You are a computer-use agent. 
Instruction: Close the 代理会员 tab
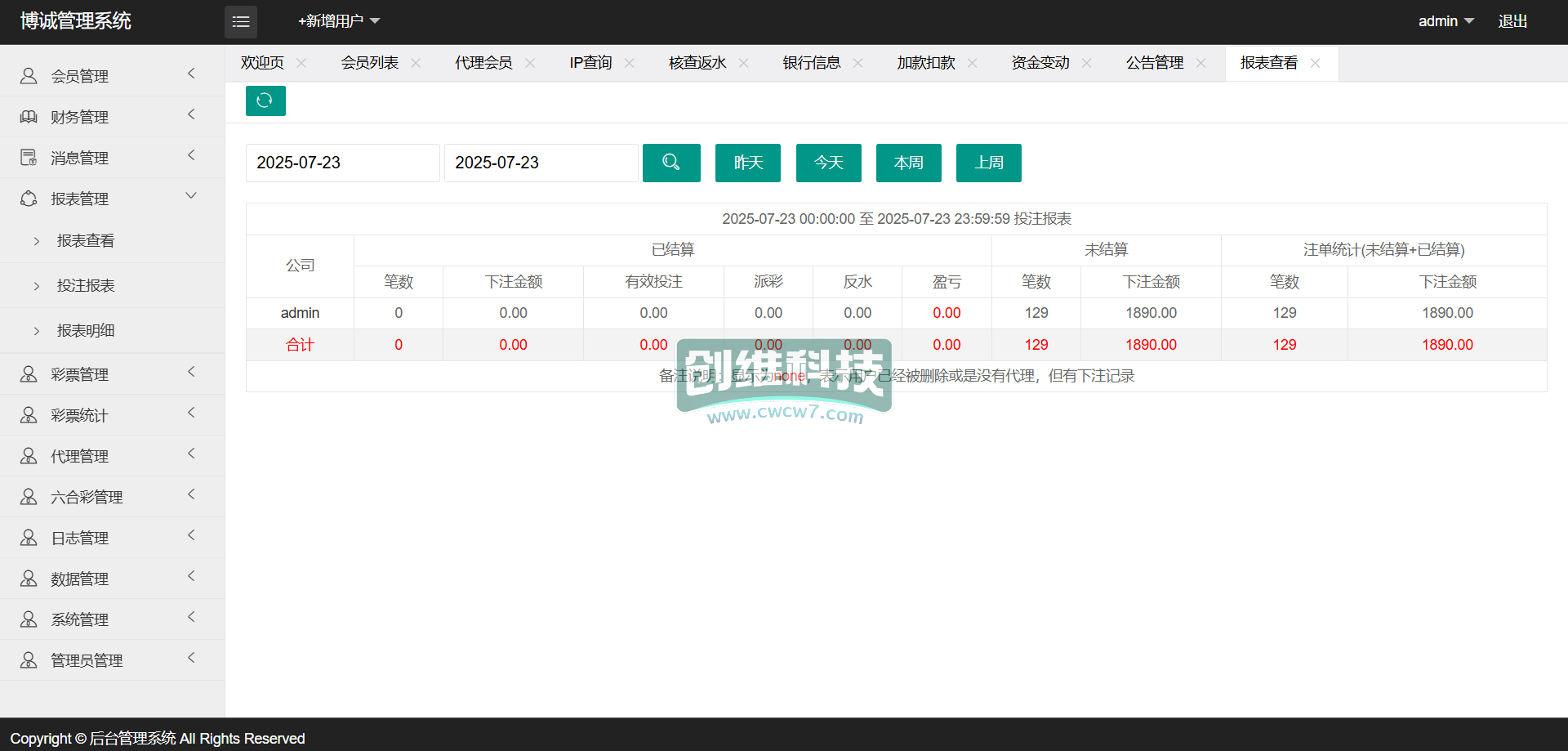point(530,63)
